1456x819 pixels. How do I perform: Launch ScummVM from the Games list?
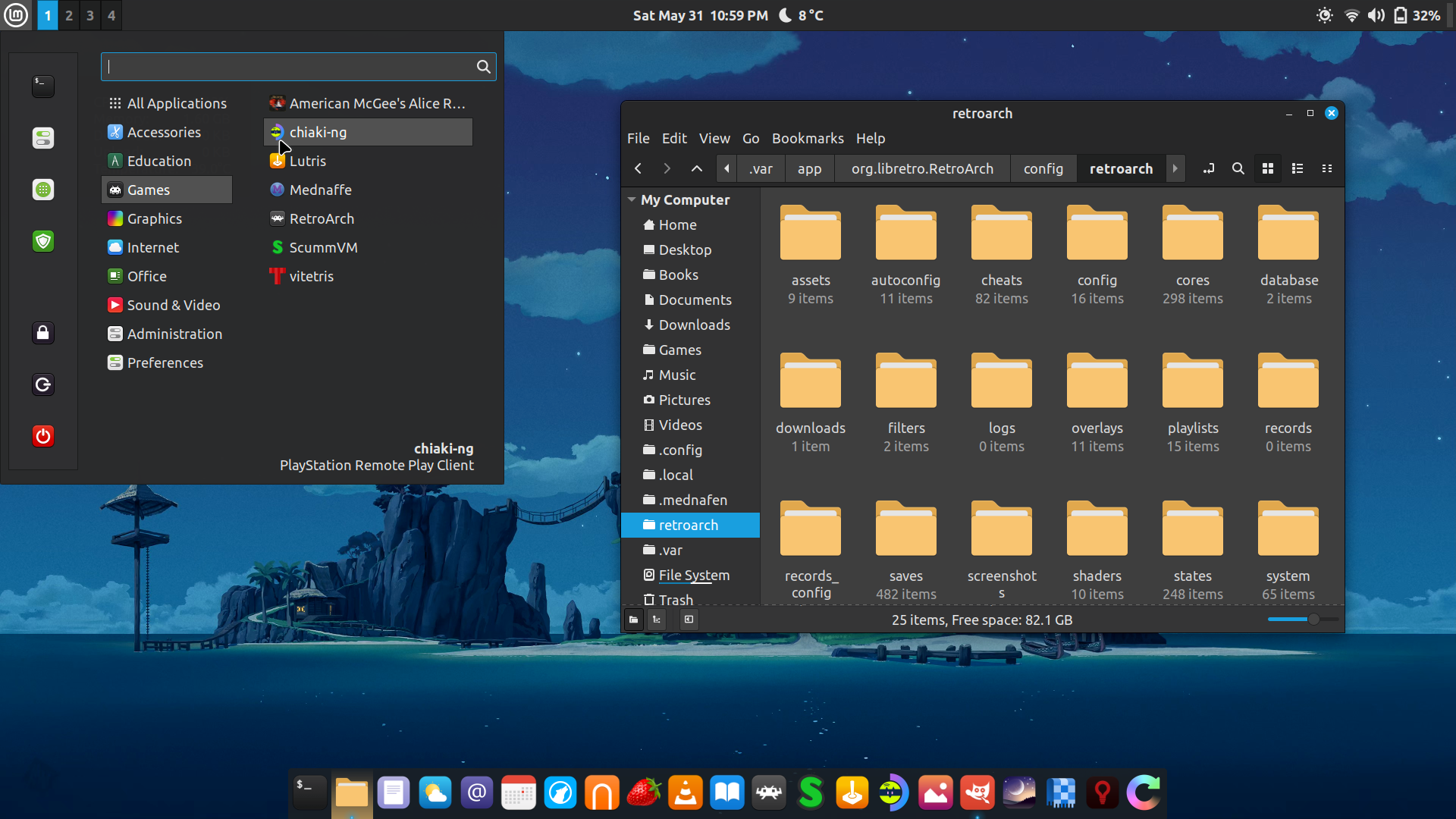(x=368, y=247)
